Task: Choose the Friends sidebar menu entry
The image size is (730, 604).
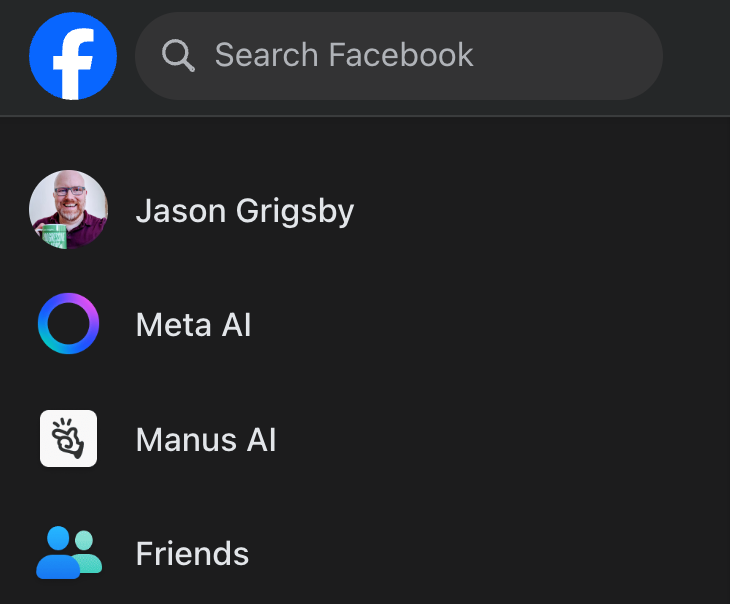Action: click(x=192, y=553)
